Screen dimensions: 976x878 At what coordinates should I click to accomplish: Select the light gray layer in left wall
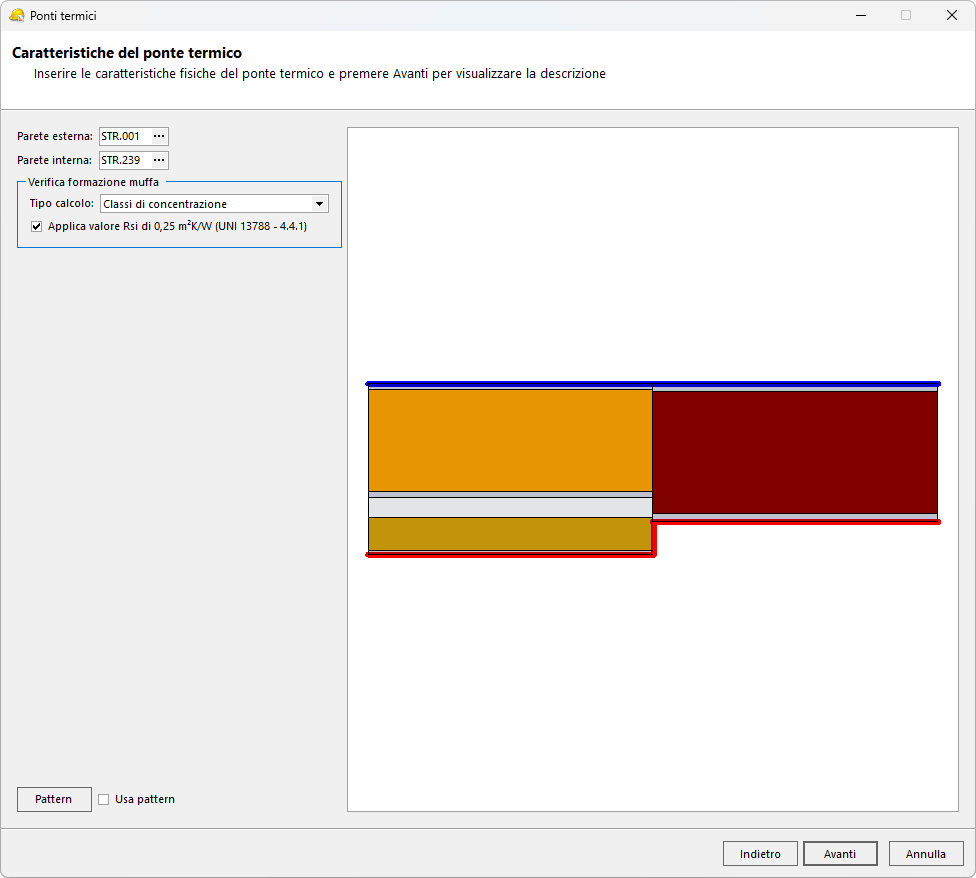coord(510,507)
